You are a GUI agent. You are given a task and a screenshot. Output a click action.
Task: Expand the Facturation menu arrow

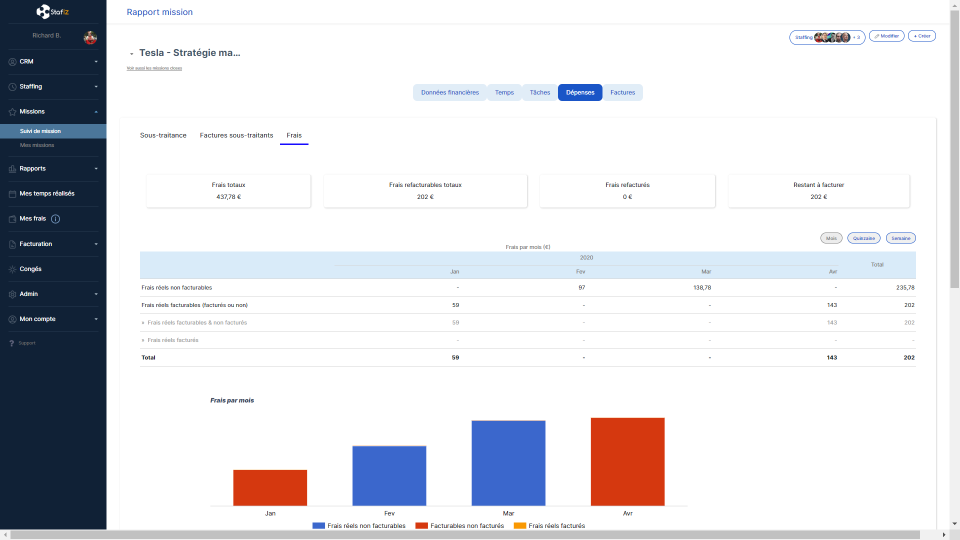(x=96, y=244)
